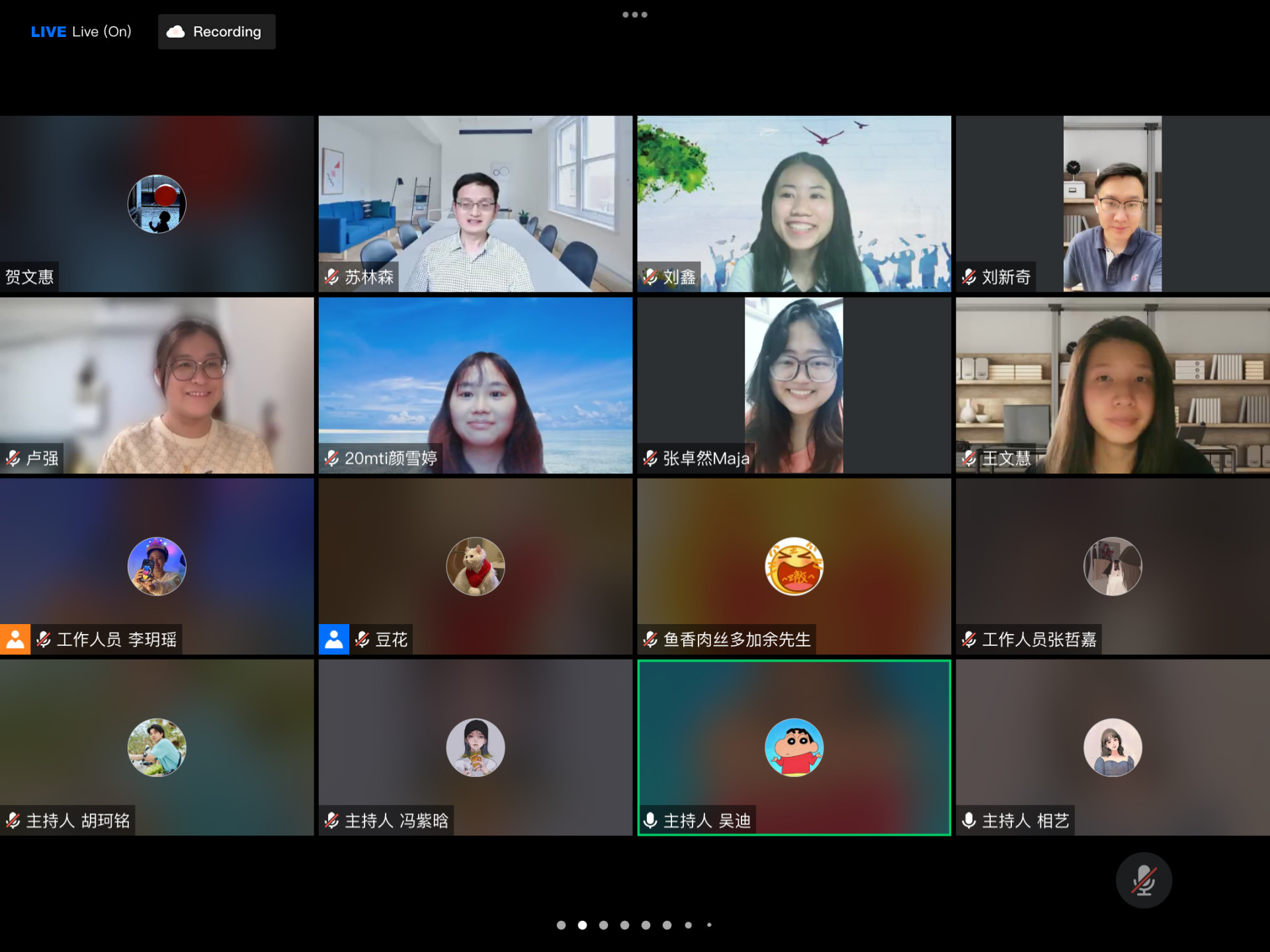Screen dimensions: 1270x952
Task: Click the orange host badge by 李玥瑶
Action: (15, 639)
